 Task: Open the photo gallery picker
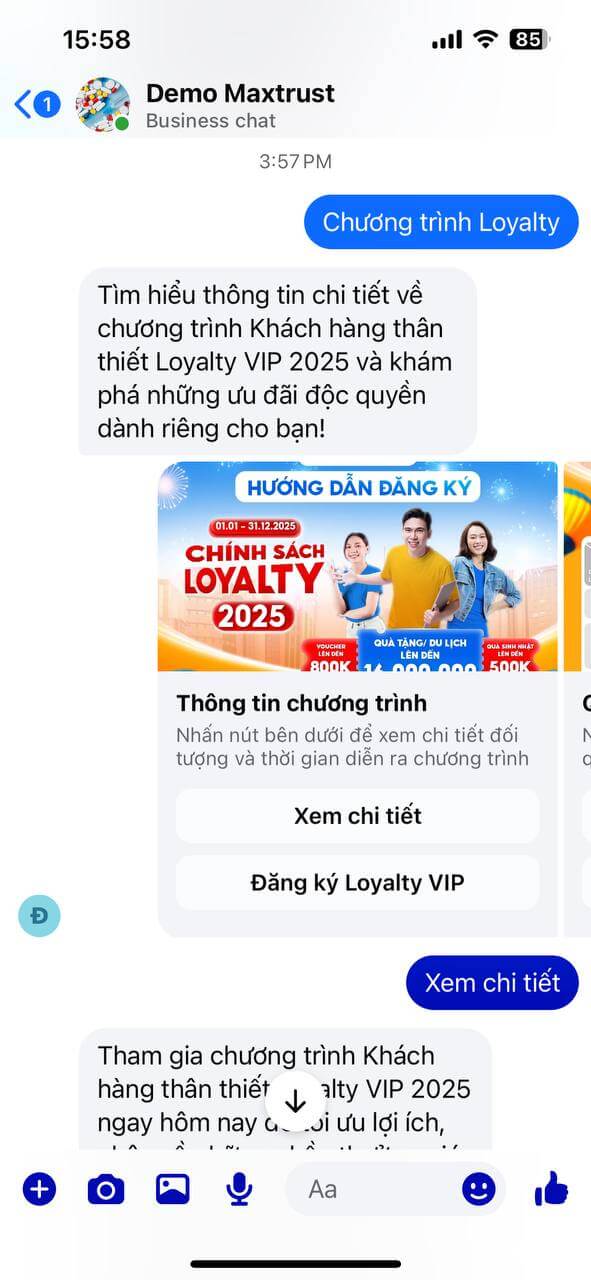click(x=172, y=1189)
